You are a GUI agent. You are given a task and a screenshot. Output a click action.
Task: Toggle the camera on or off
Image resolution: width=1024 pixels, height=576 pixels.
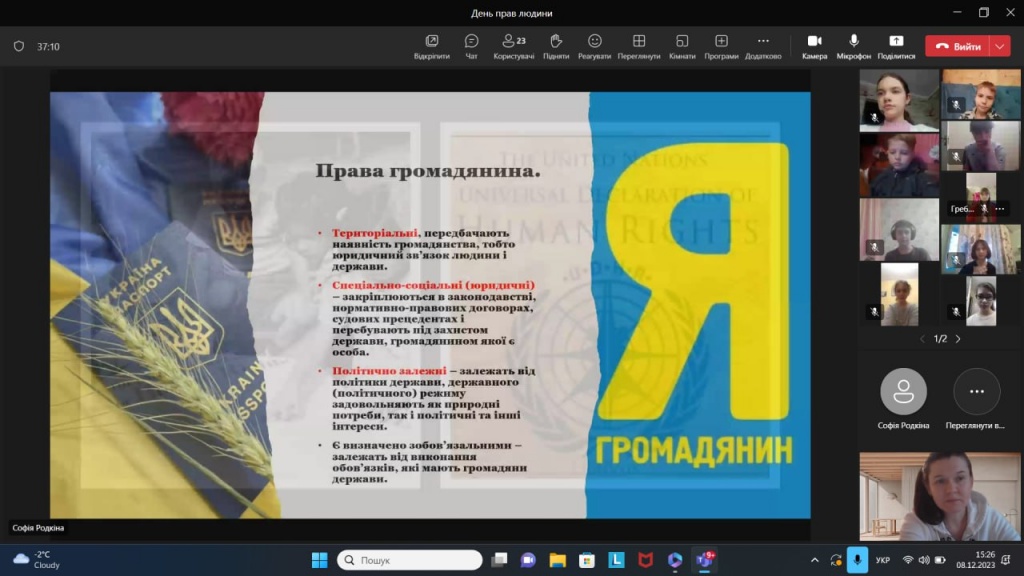(x=814, y=46)
